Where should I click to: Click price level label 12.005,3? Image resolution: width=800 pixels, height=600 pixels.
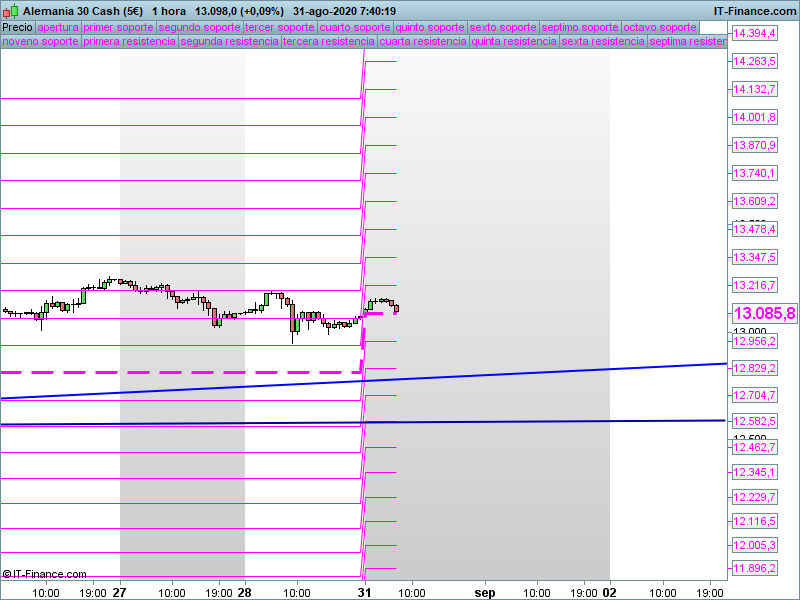755,545
